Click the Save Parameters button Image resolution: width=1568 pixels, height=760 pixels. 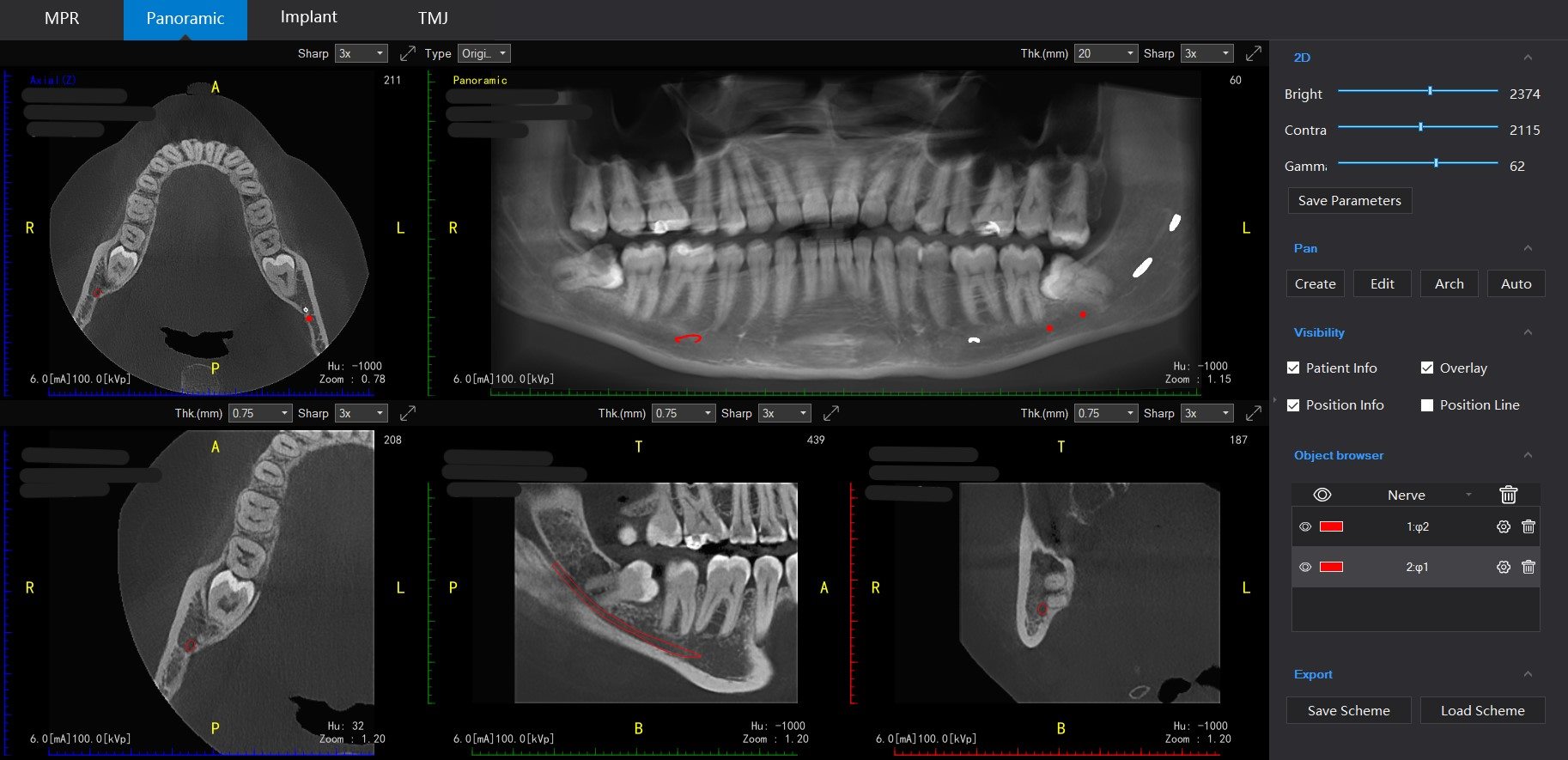tap(1349, 201)
